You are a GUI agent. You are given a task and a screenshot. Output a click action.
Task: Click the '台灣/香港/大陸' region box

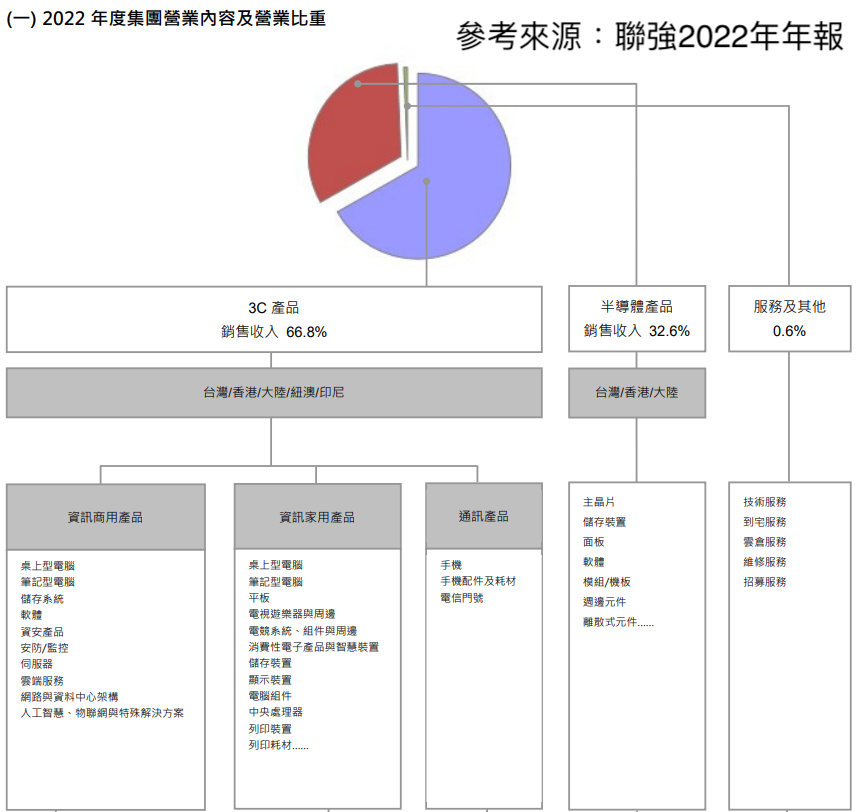pyautogui.click(x=637, y=393)
